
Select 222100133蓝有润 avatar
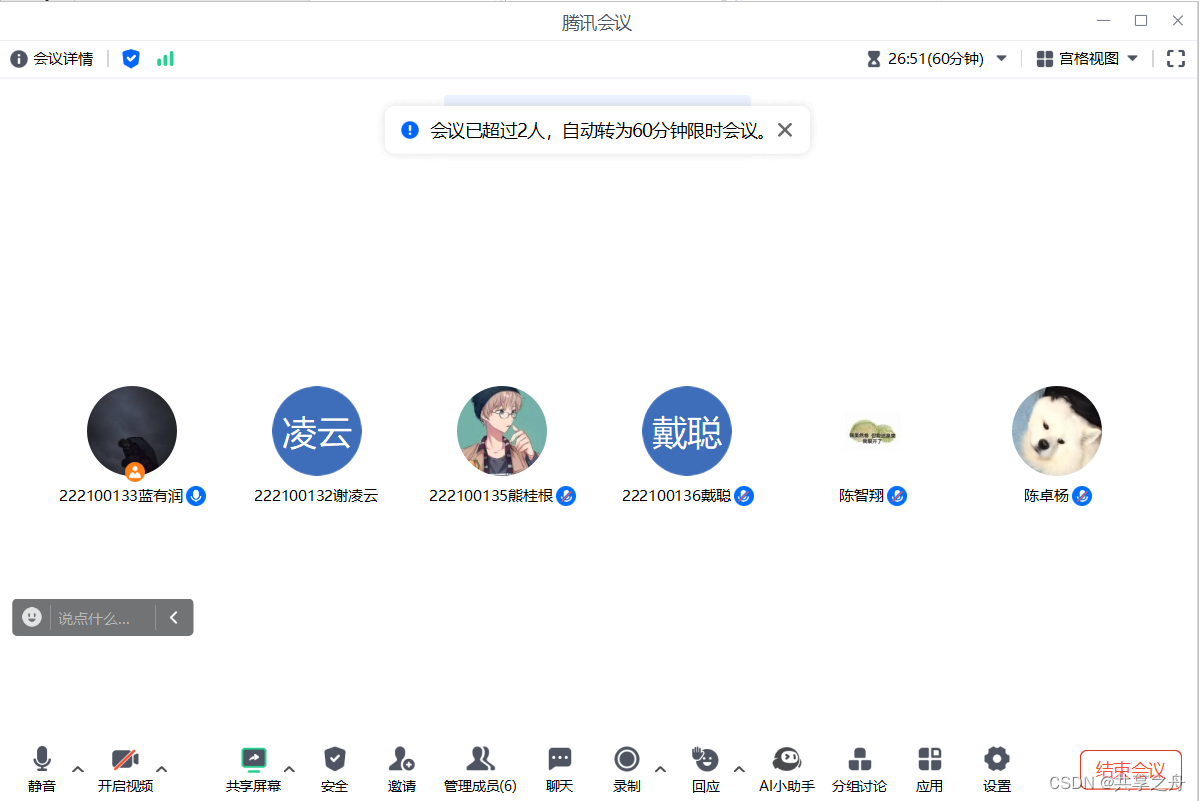(x=132, y=431)
